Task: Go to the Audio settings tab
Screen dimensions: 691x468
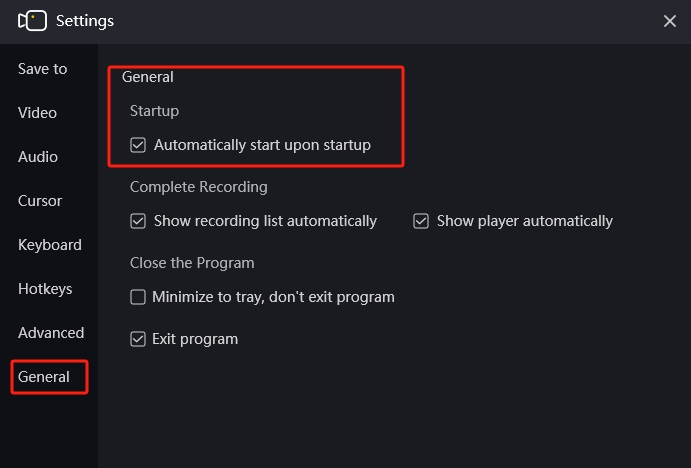Action: (x=38, y=157)
